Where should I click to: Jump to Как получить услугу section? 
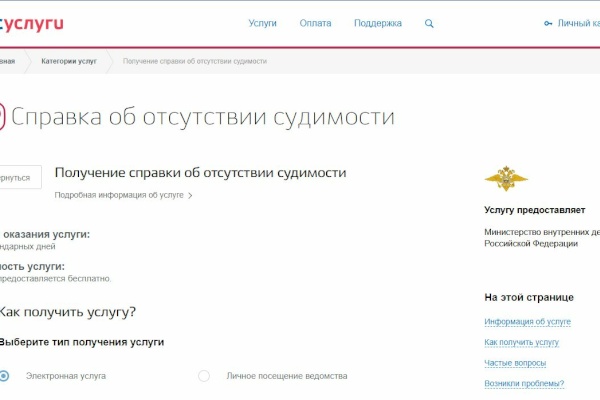[x=522, y=343]
